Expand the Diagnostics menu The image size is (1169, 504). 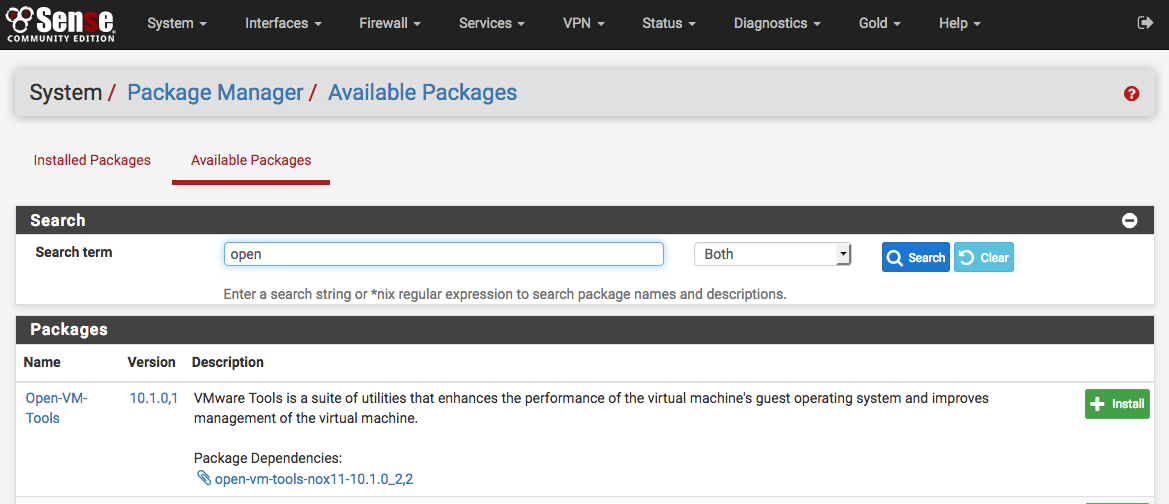click(776, 23)
